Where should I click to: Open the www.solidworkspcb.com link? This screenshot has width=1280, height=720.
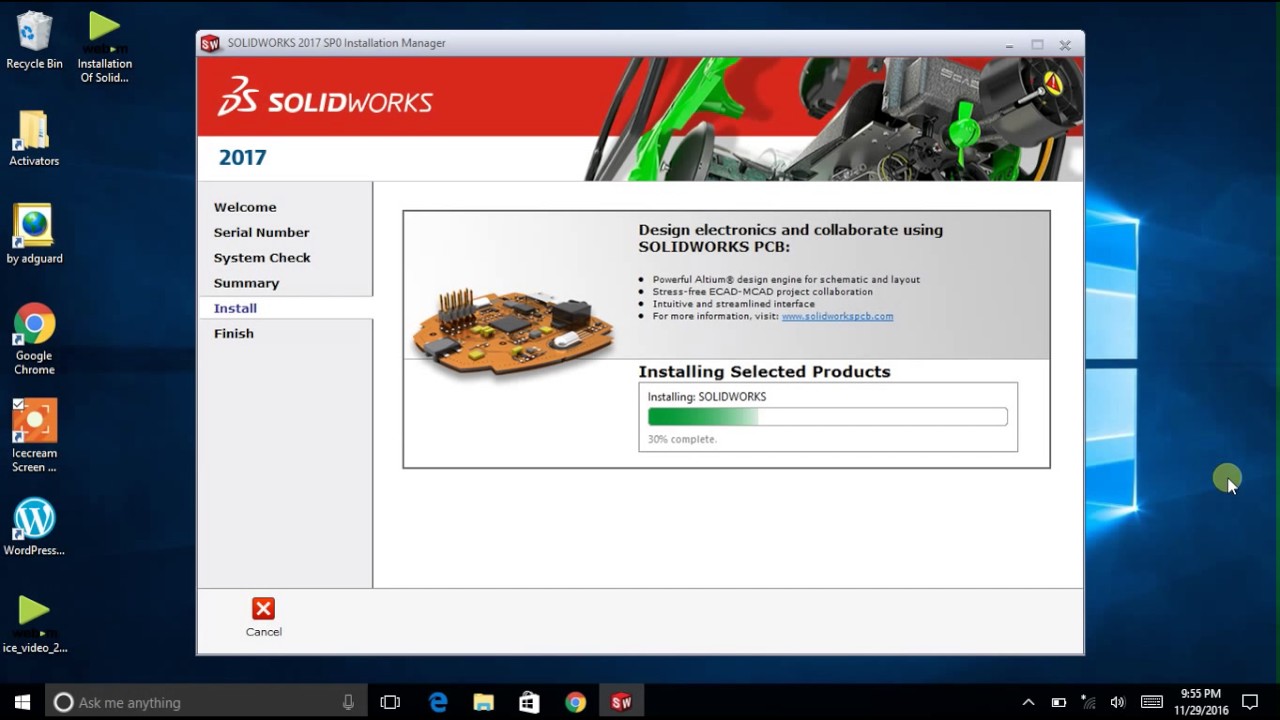click(837, 316)
